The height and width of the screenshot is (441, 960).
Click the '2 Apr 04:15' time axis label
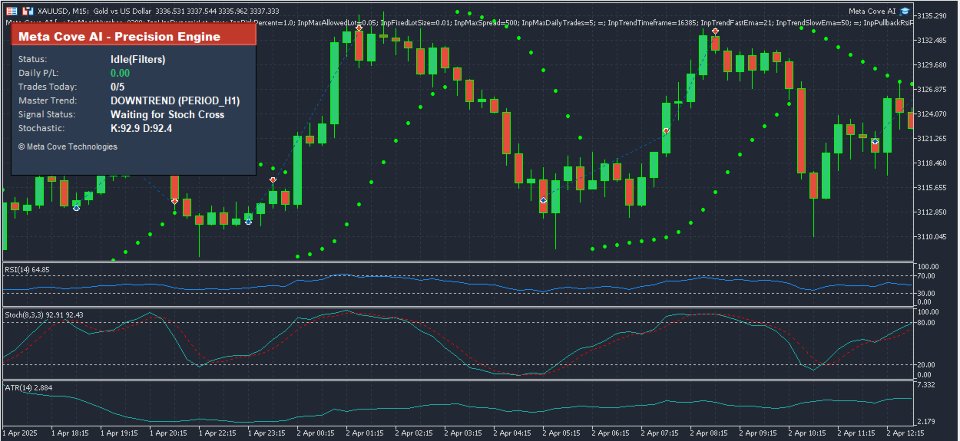[512, 432]
